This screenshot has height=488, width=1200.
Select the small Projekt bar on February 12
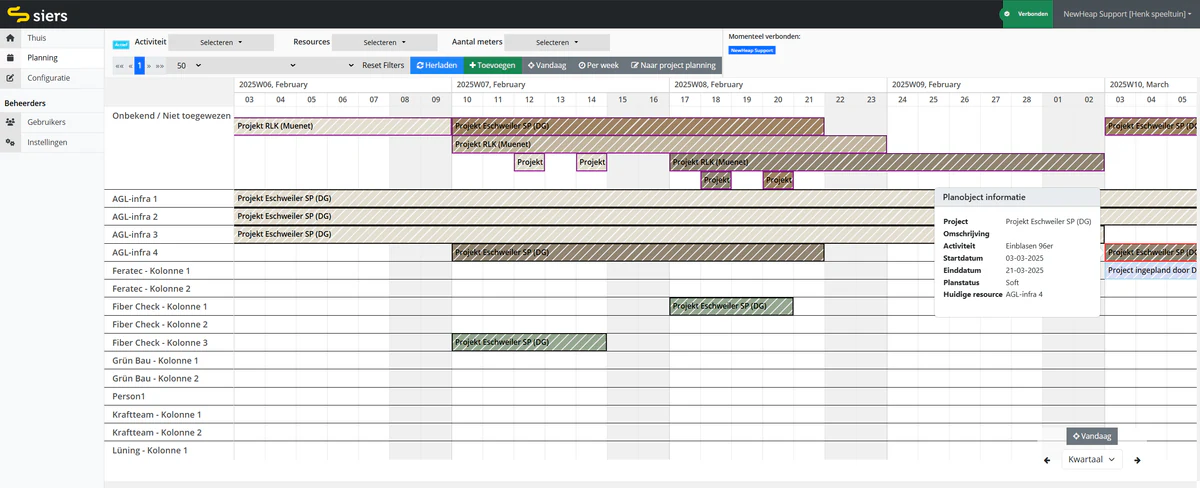coord(529,162)
